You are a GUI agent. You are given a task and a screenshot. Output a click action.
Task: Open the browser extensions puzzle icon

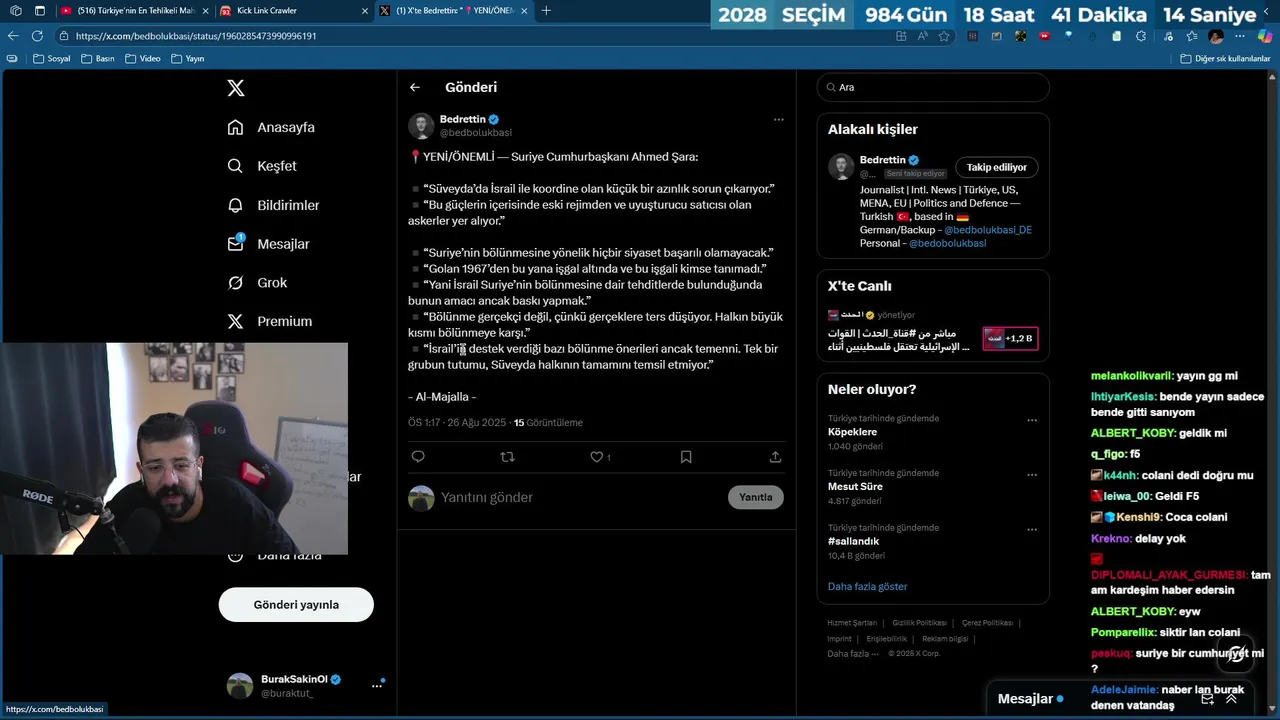pyautogui.click(x=1141, y=36)
